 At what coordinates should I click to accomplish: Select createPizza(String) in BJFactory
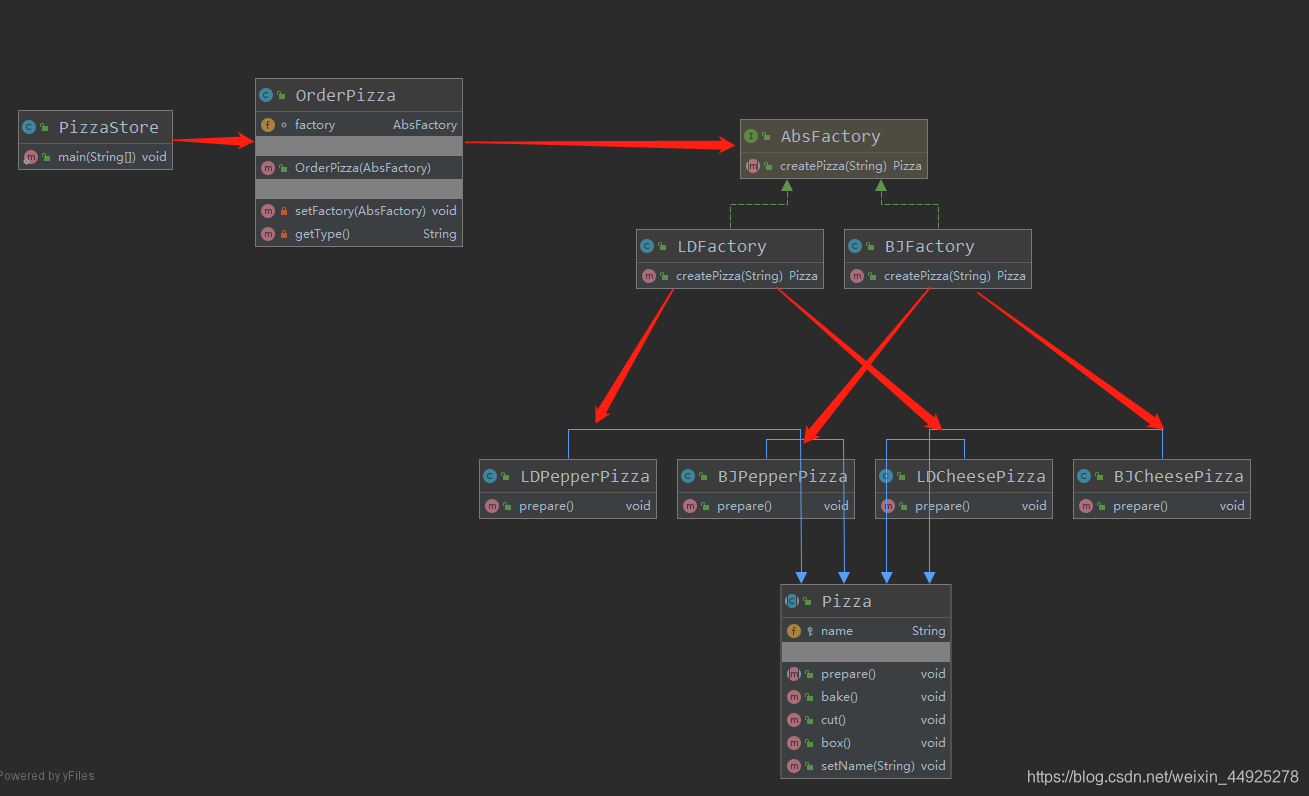click(x=938, y=276)
